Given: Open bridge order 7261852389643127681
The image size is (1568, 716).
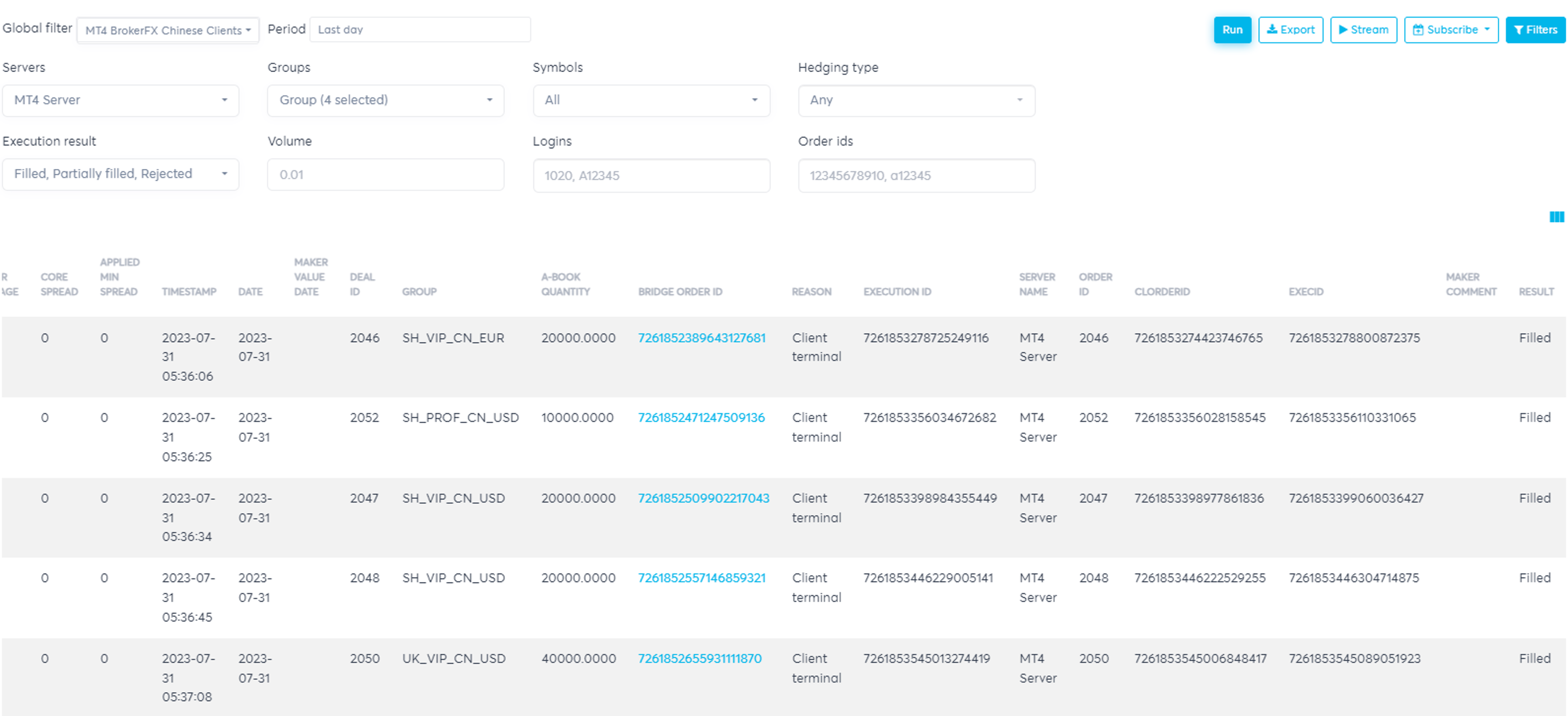Looking at the screenshot, I should tap(701, 338).
